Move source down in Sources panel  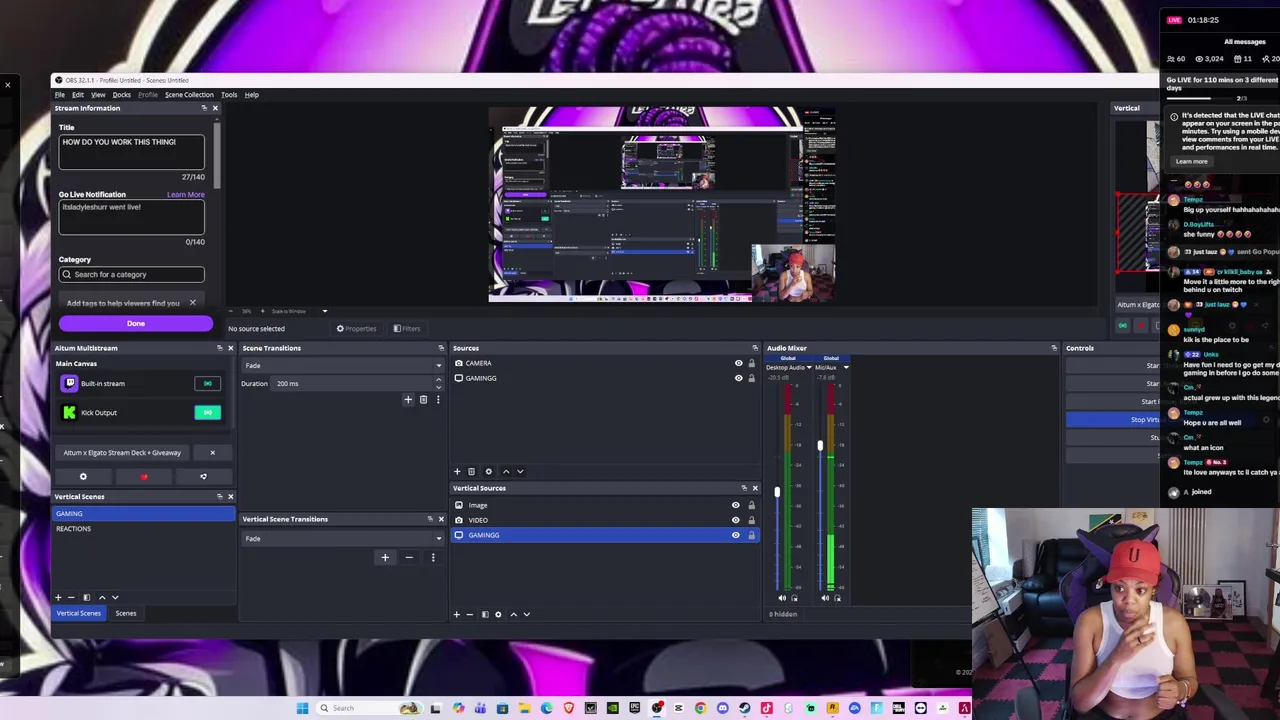pos(520,471)
